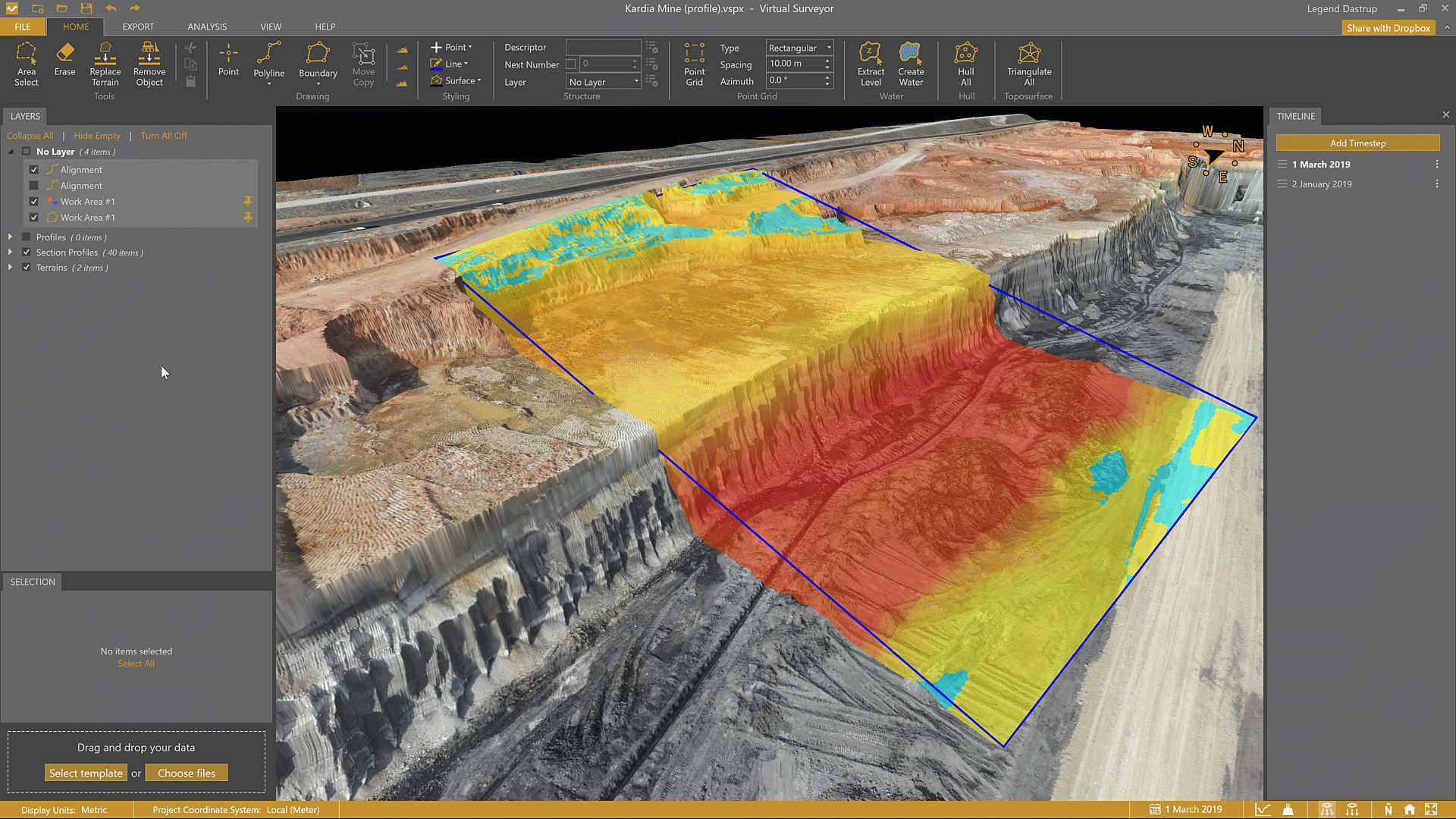The image size is (1456, 819).
Task: Choose the Polyline drawing tool
Action: click(x=268, y=61)
